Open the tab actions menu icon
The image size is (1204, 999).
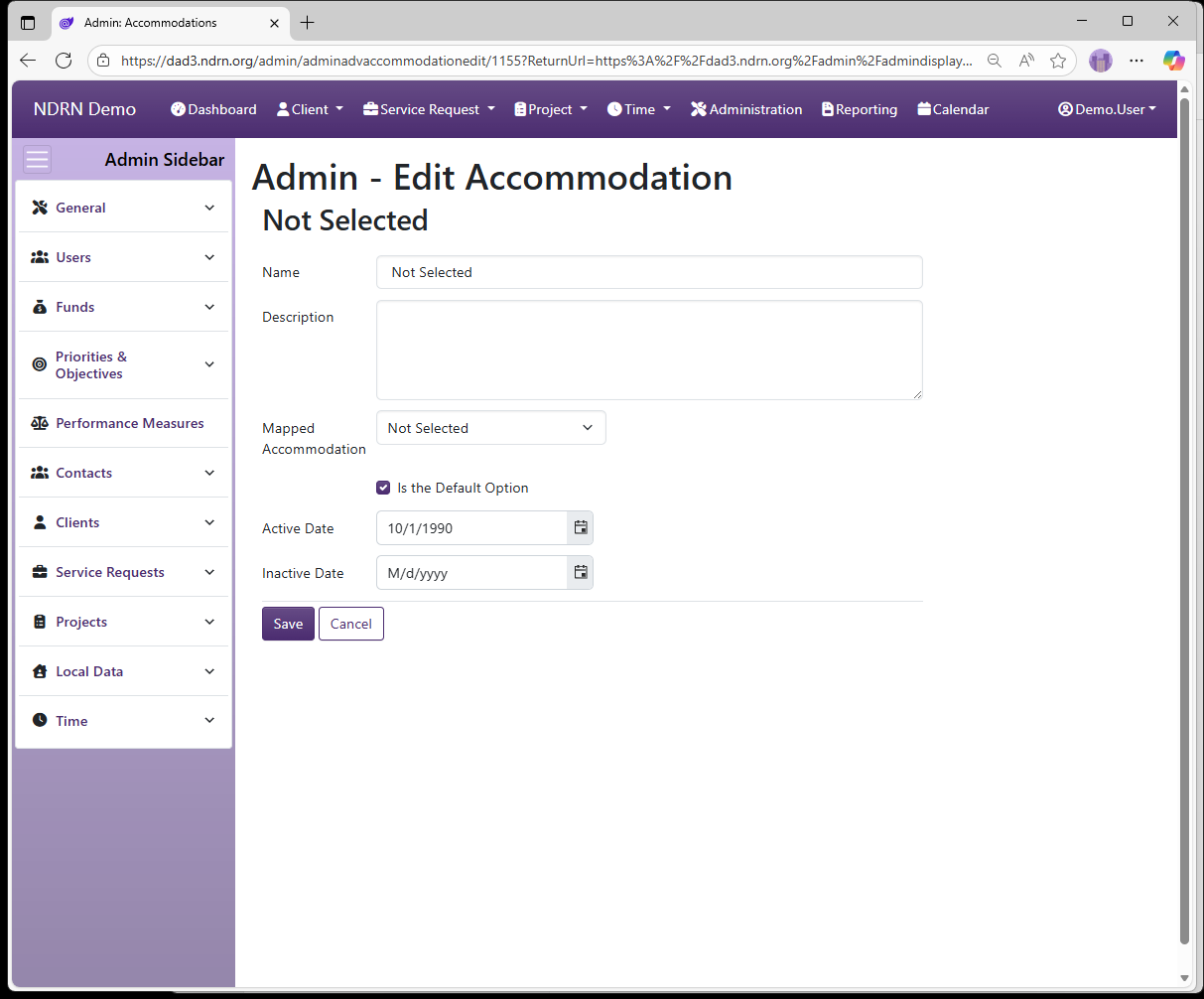(28, 22)
